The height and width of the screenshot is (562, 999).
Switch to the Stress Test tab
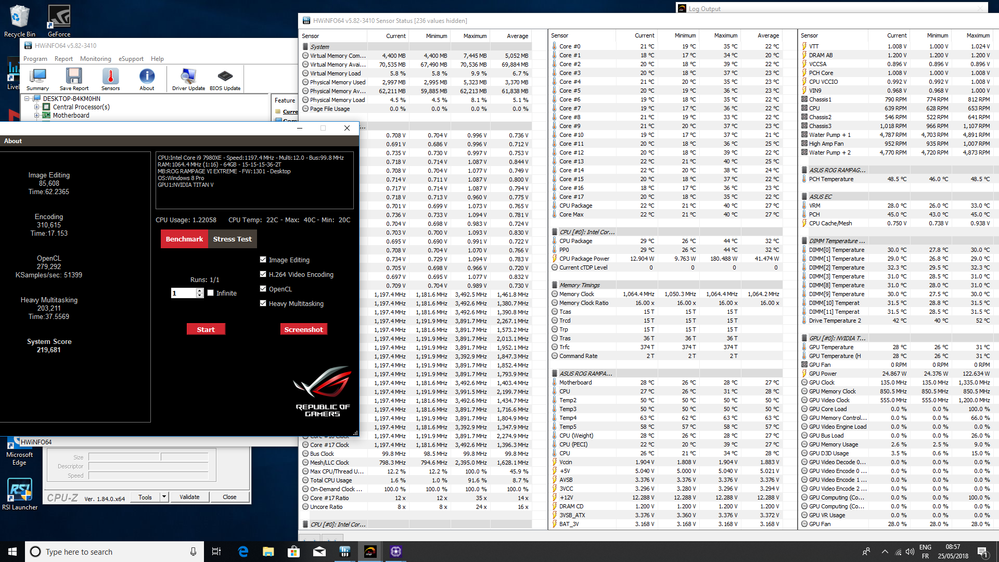[x=232, y=239]
